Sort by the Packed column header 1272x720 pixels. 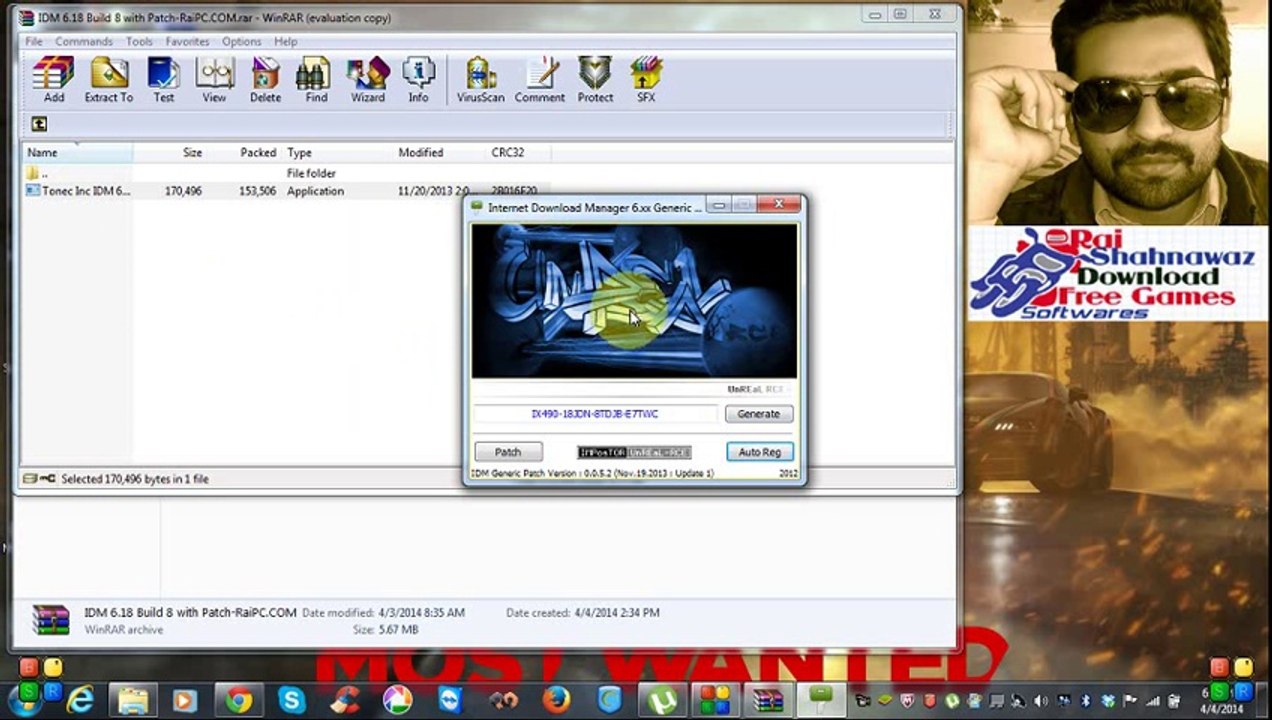243,153
